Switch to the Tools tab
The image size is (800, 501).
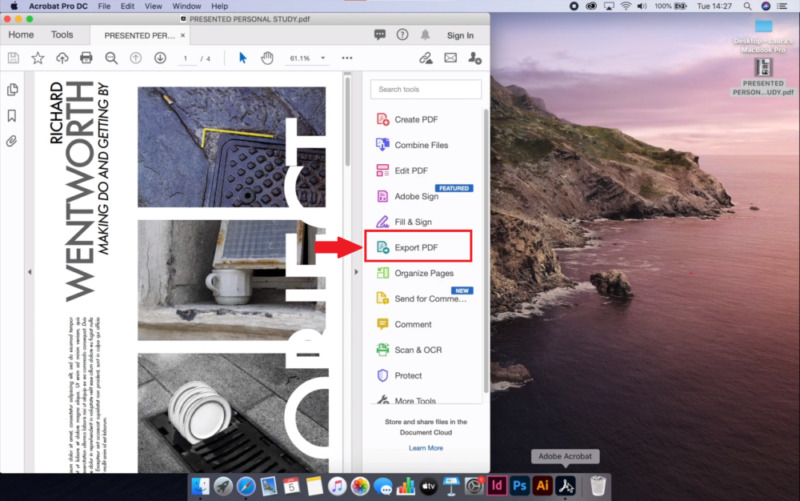point(62,35)
